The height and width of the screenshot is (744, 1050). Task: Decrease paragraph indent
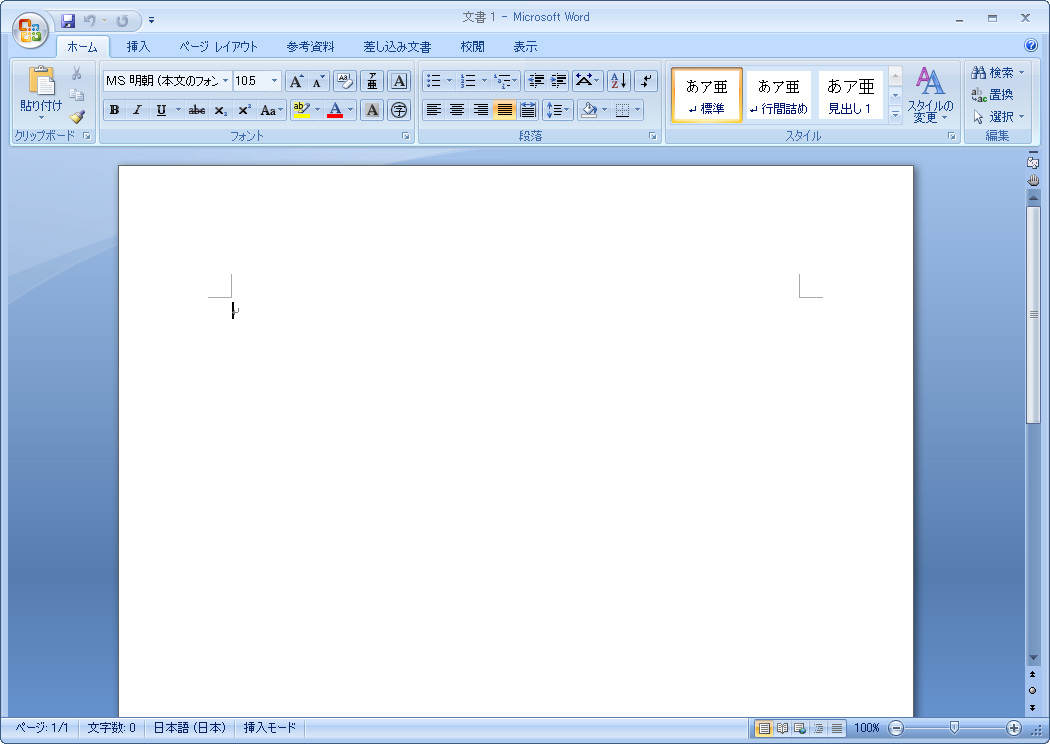pos(536,81)
